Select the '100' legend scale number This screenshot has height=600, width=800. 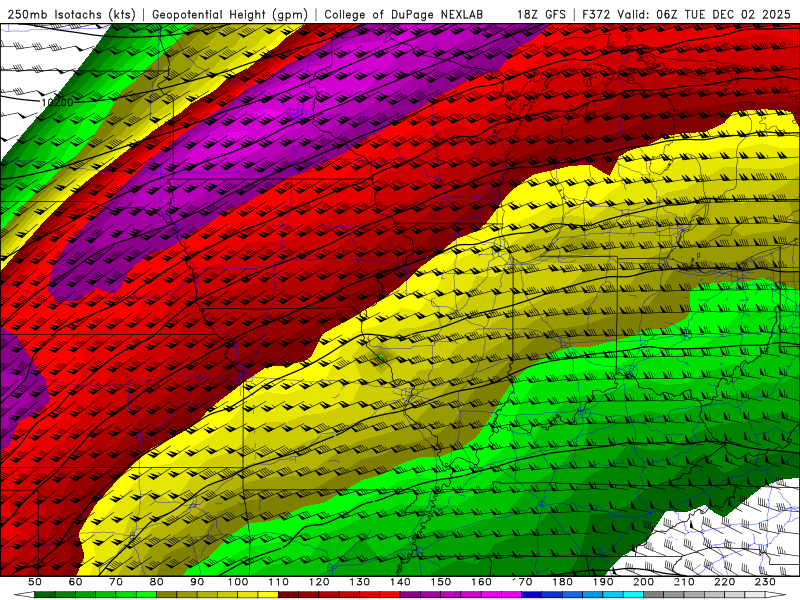click(238, 582)
